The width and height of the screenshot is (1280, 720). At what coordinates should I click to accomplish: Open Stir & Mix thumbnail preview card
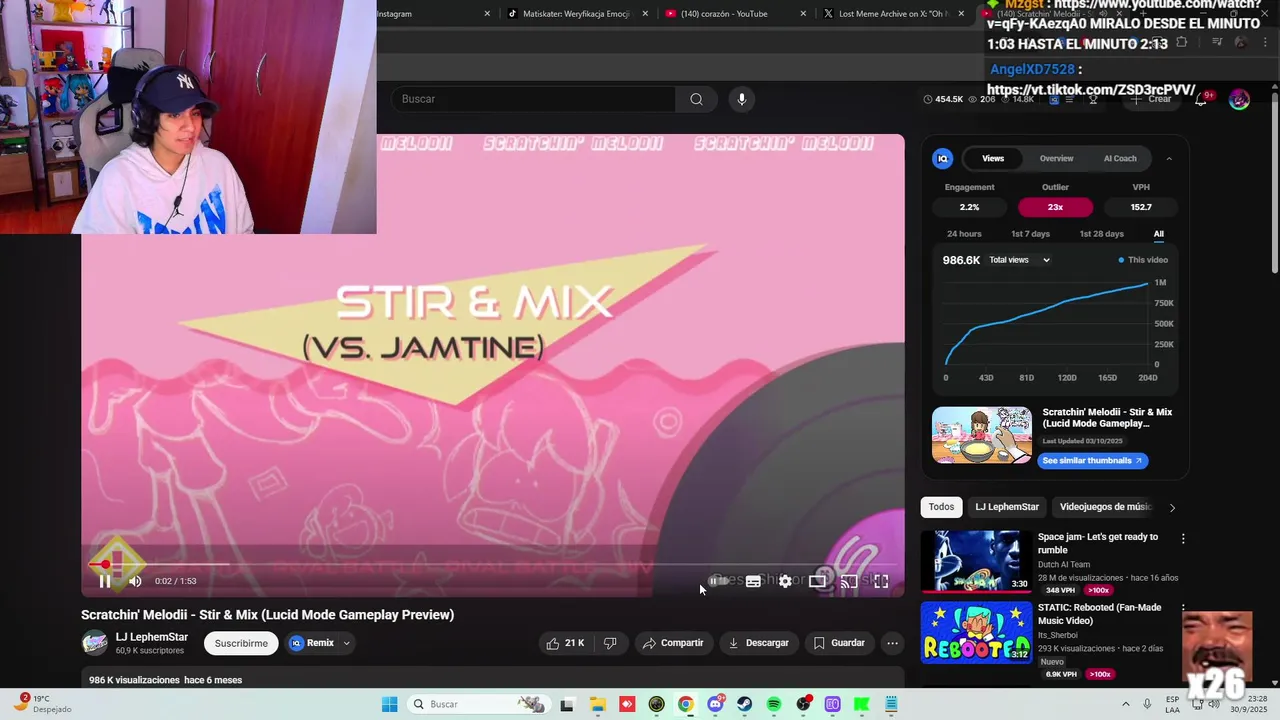pyautogui.click(x=982, y=435)
